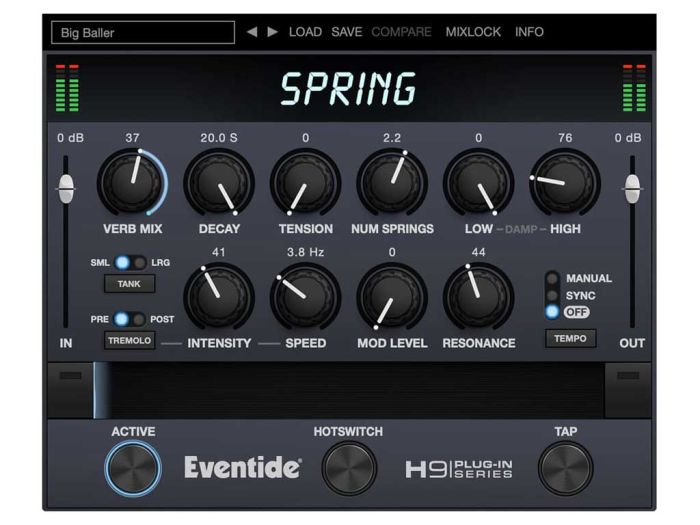The image size is (700, 525).
Task: Click the H9 Plug-In Series logo
Action: 459,469
